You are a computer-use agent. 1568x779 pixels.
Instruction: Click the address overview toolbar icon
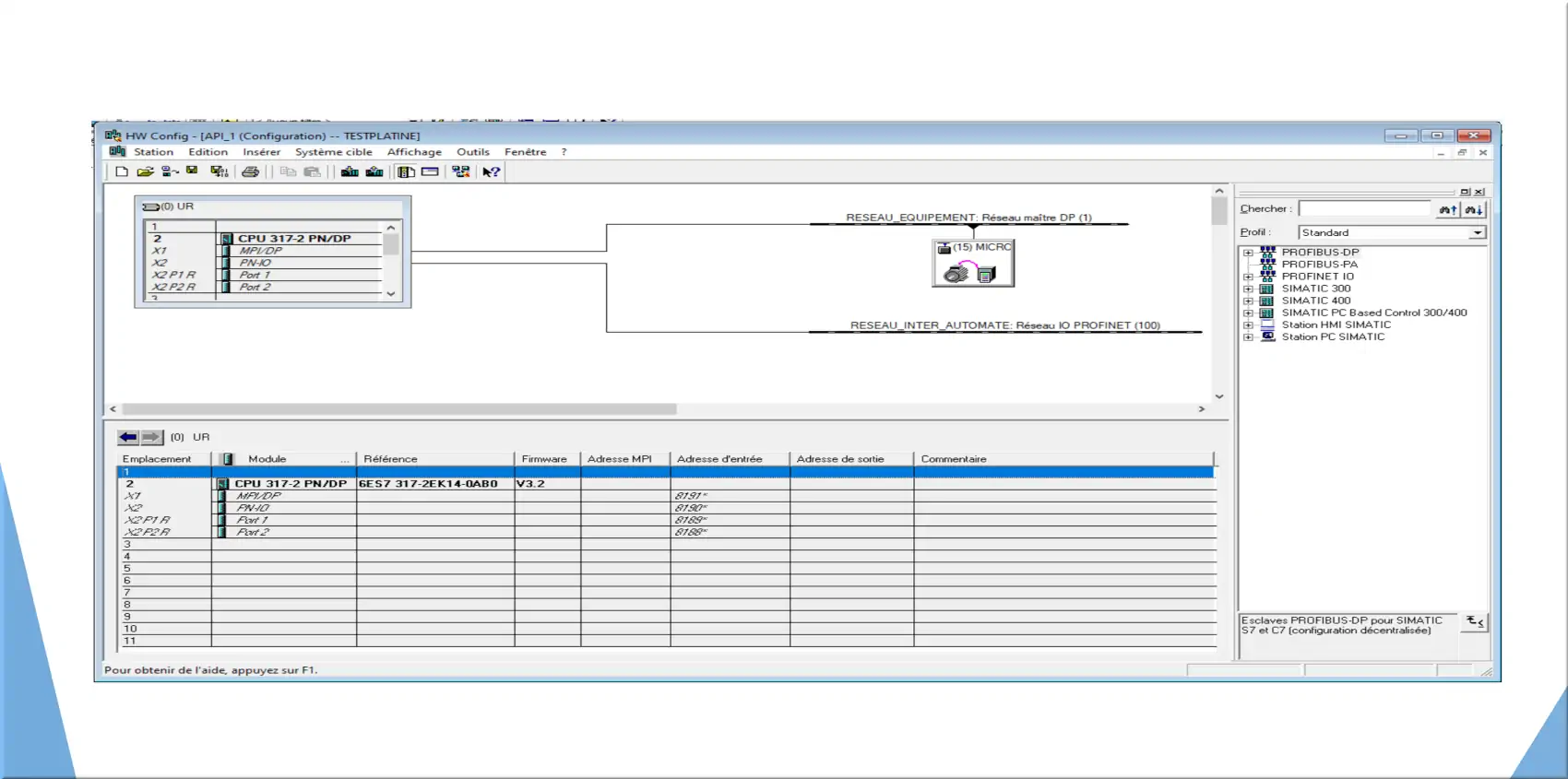click(430, 171)
